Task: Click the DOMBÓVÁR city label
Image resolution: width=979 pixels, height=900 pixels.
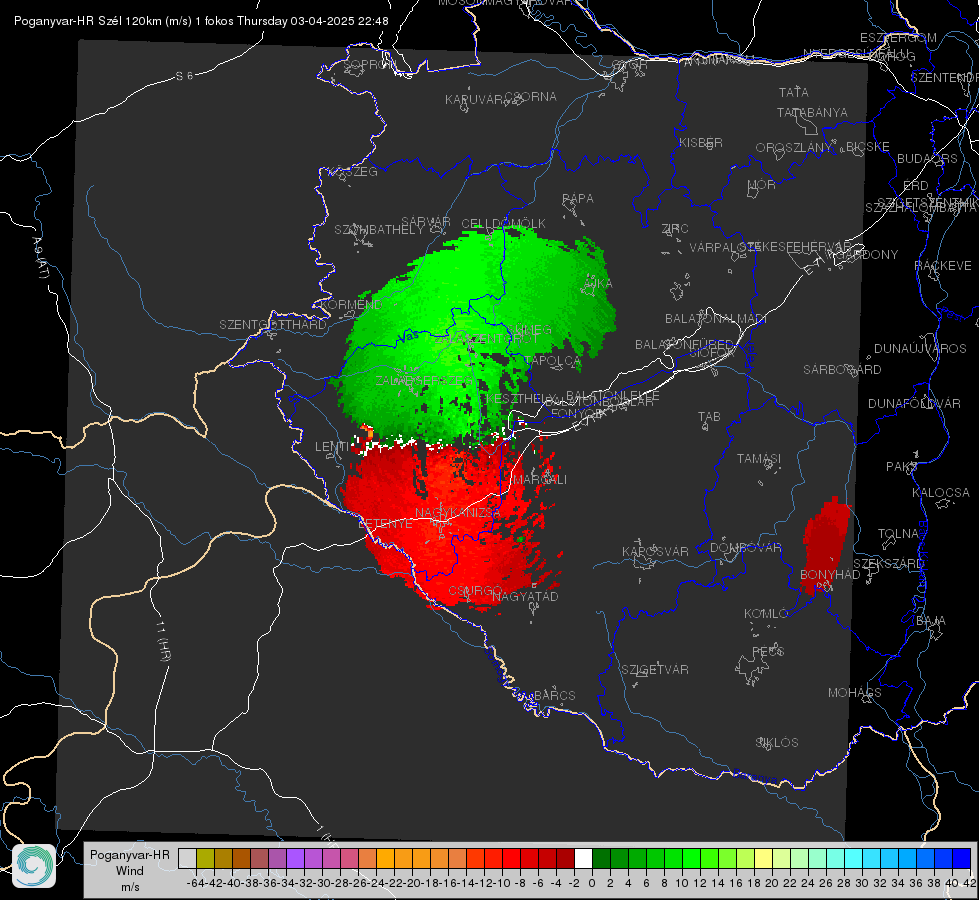Action: point(745,548)
